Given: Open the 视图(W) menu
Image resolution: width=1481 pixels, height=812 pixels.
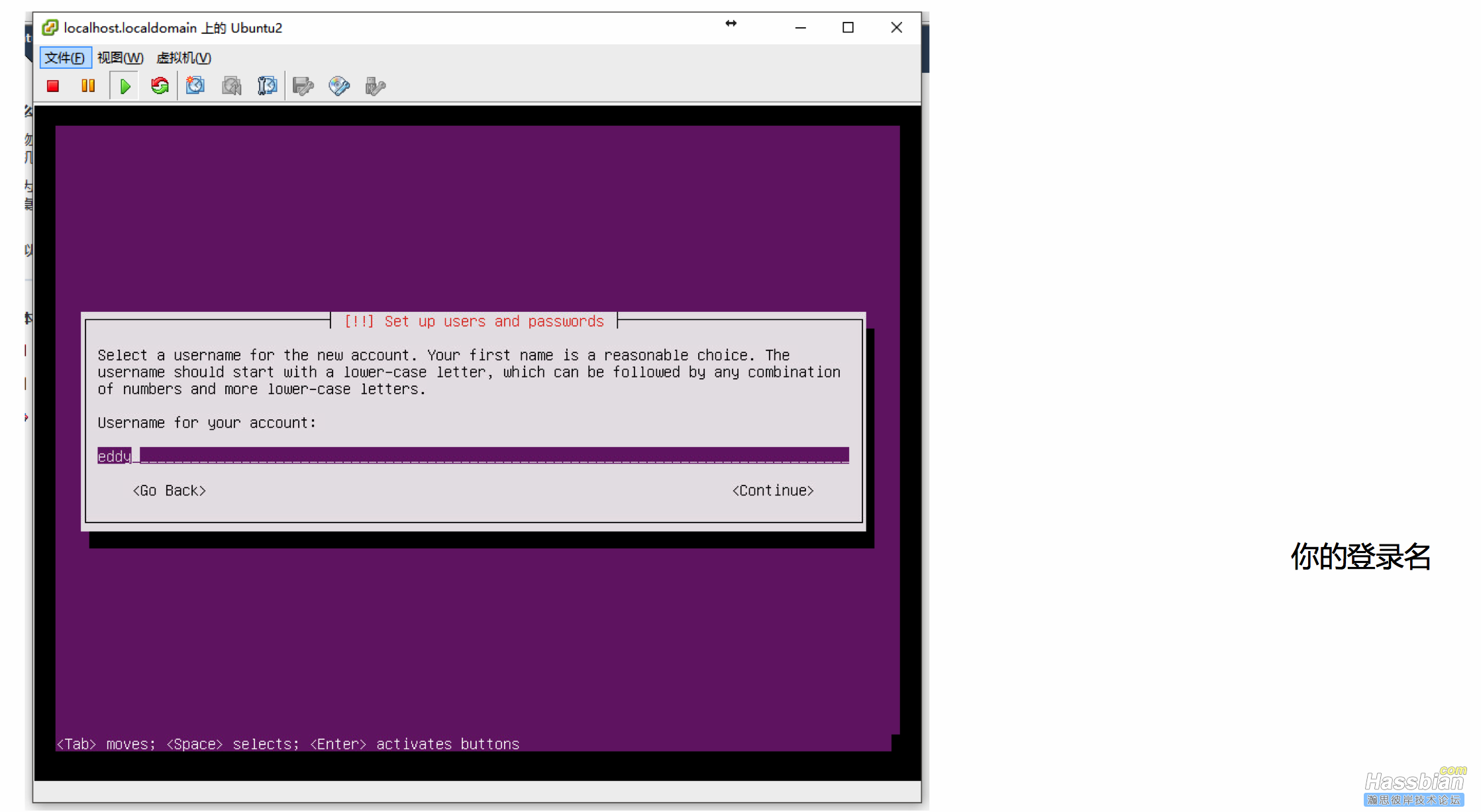Looking at the screenshot, I should tap(121, 58).
